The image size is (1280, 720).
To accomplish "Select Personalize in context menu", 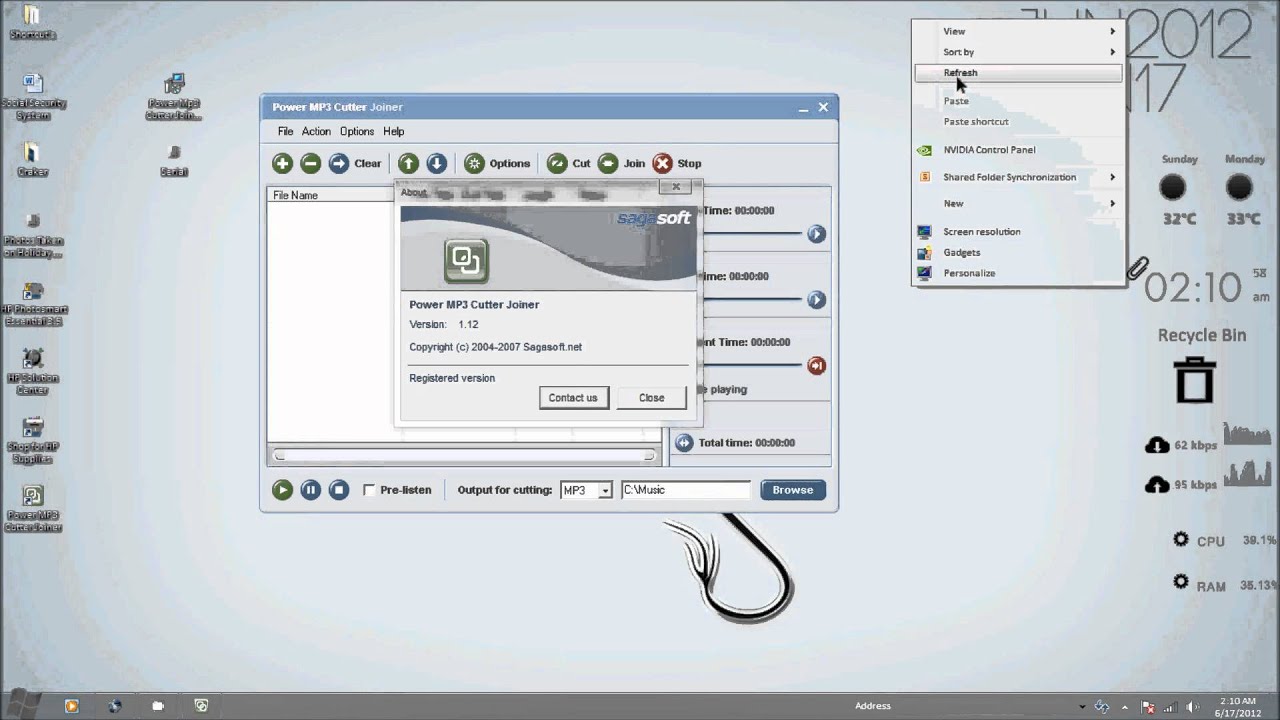I will coord(1018,273).
